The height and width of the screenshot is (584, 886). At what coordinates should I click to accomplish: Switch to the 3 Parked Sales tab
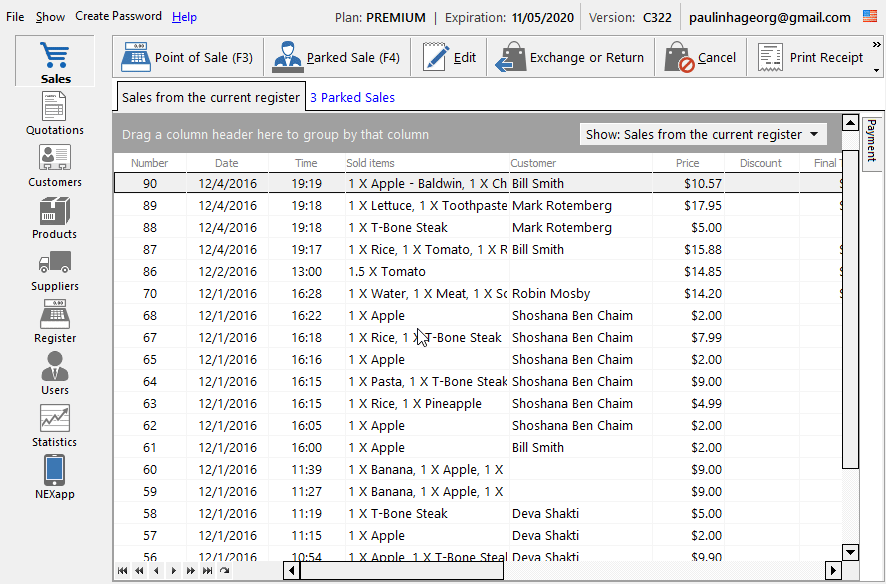(x=354, y=97)
